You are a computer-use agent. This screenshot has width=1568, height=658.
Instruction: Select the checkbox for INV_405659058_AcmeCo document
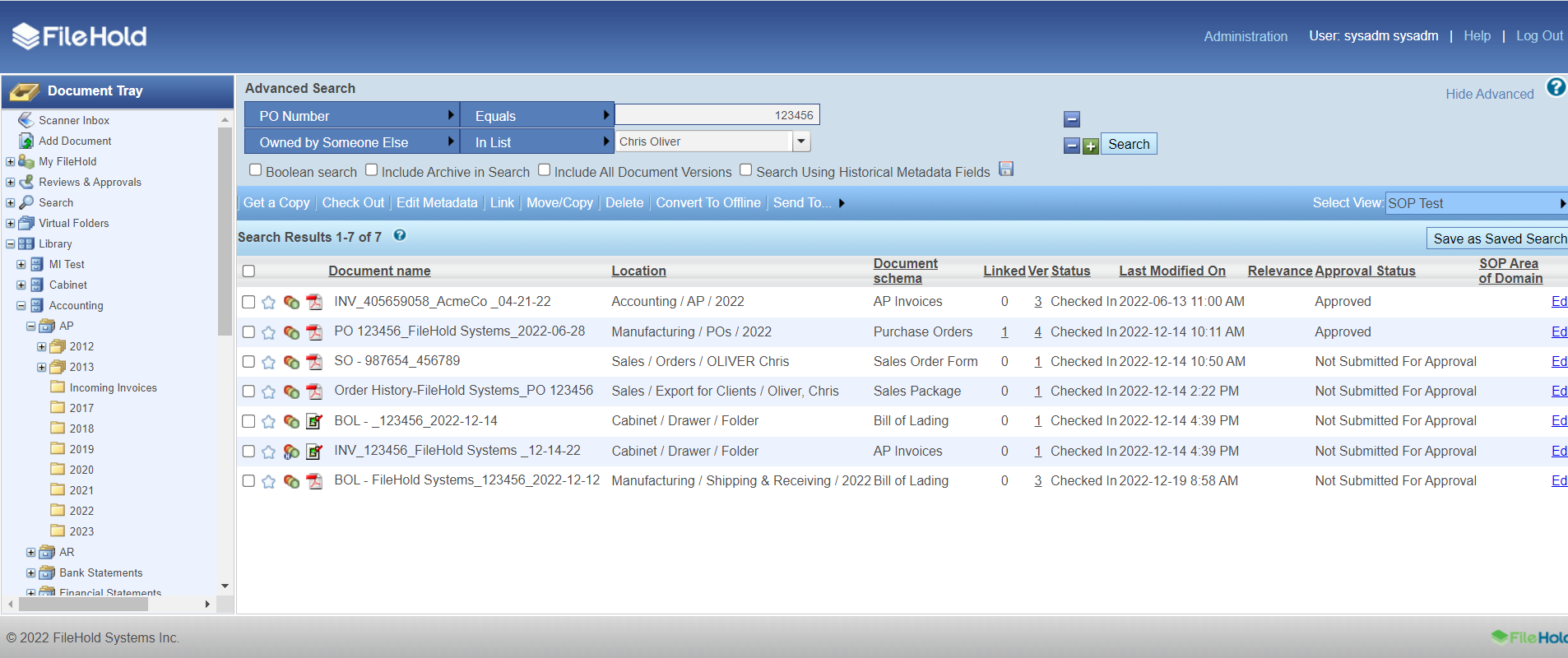pos(248,302)
